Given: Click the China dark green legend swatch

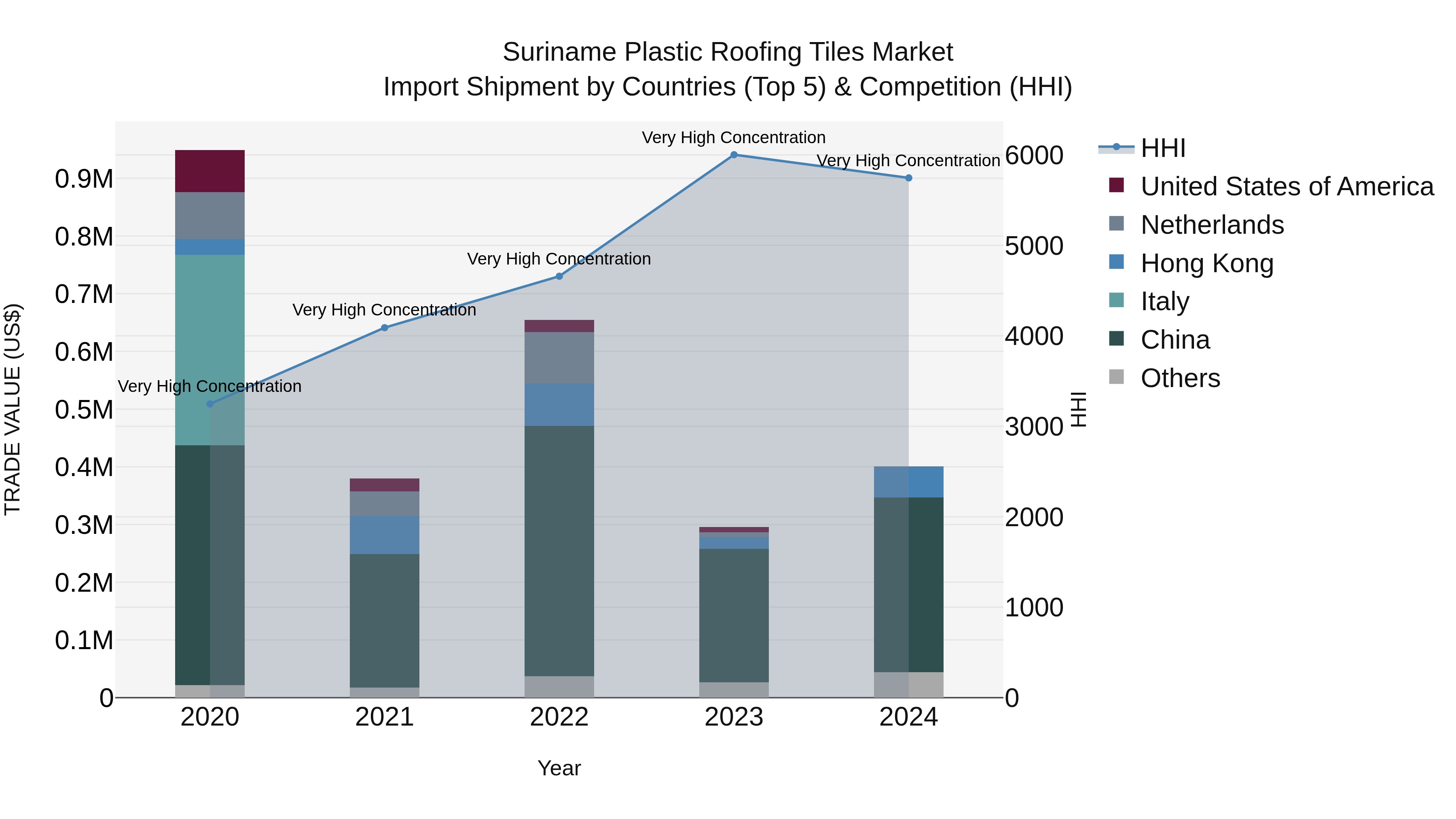Looking at the screenshot, I should pos(1116,339).
